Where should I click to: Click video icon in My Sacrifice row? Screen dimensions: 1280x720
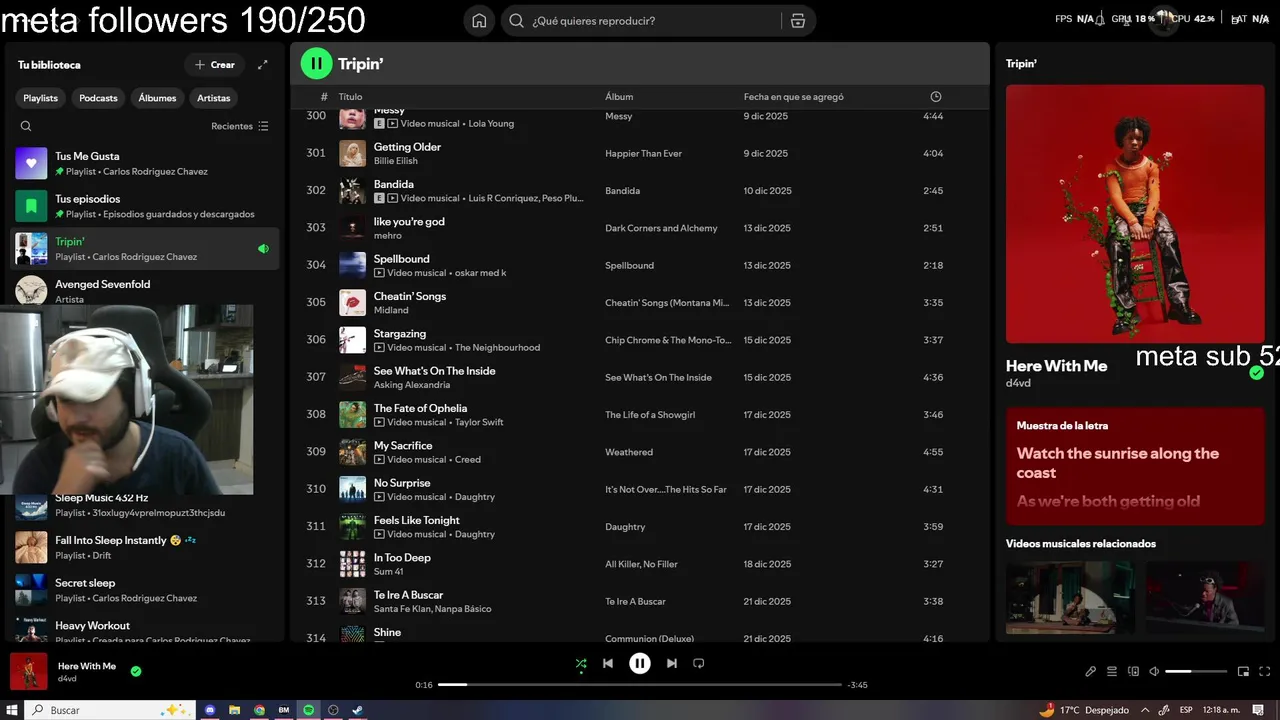pyautogui.click(x=379, y=460)
